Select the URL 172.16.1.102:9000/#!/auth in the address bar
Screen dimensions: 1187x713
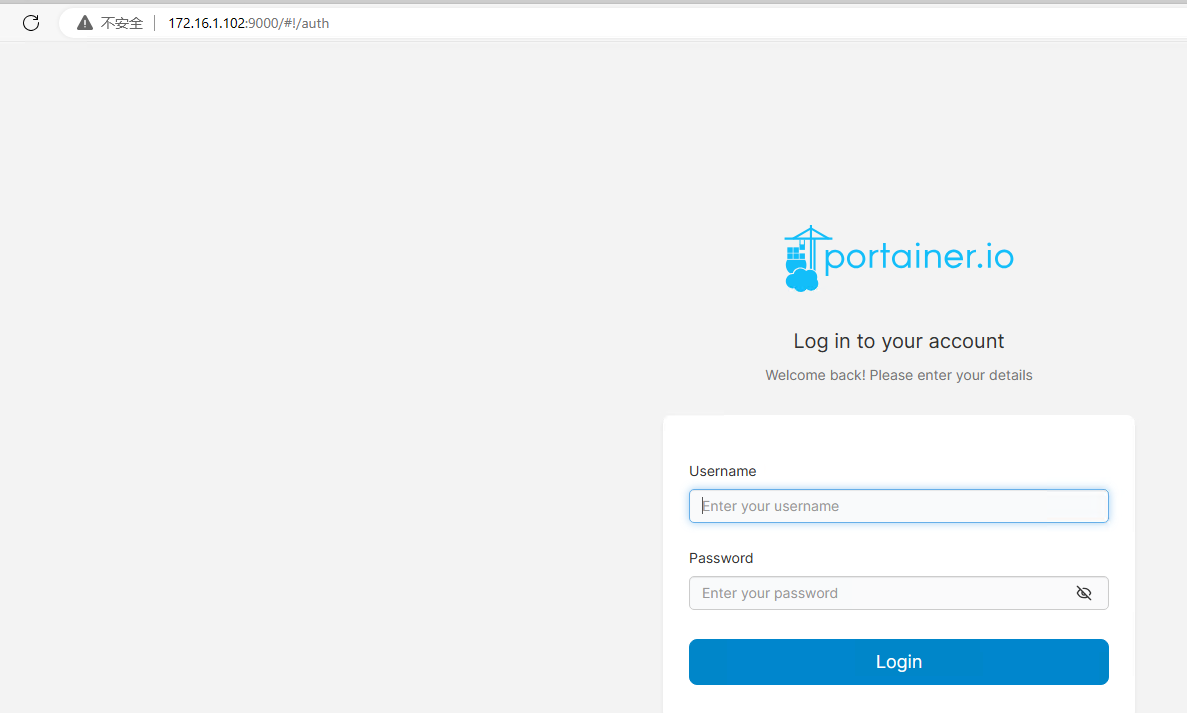248,23
